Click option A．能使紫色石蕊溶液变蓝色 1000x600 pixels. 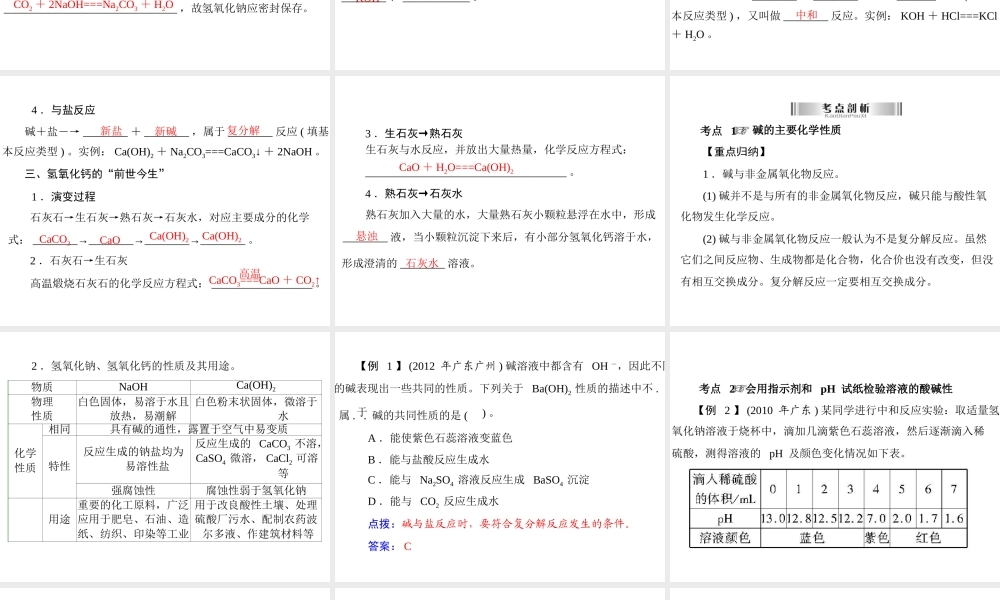[440, 438]
